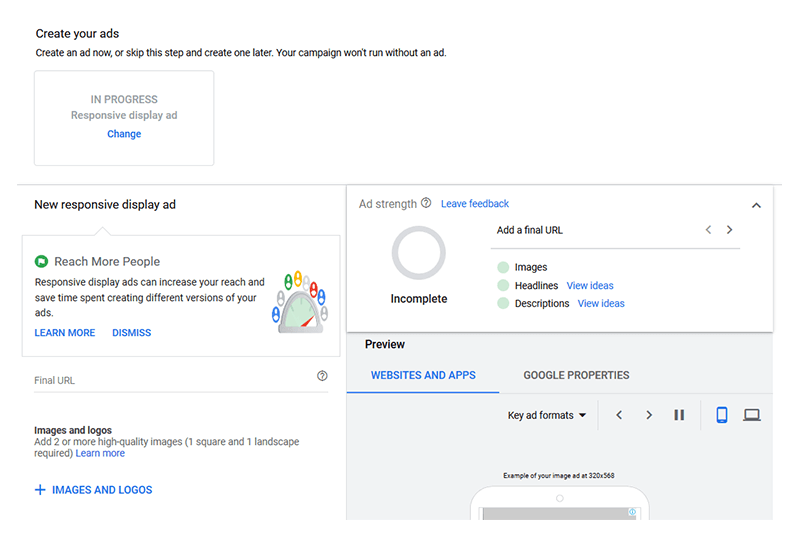Image resolution: width=800 pixels, height=535 pixels.
Task: Click Change under Responsive display ad
Action: tap(124, 134)
